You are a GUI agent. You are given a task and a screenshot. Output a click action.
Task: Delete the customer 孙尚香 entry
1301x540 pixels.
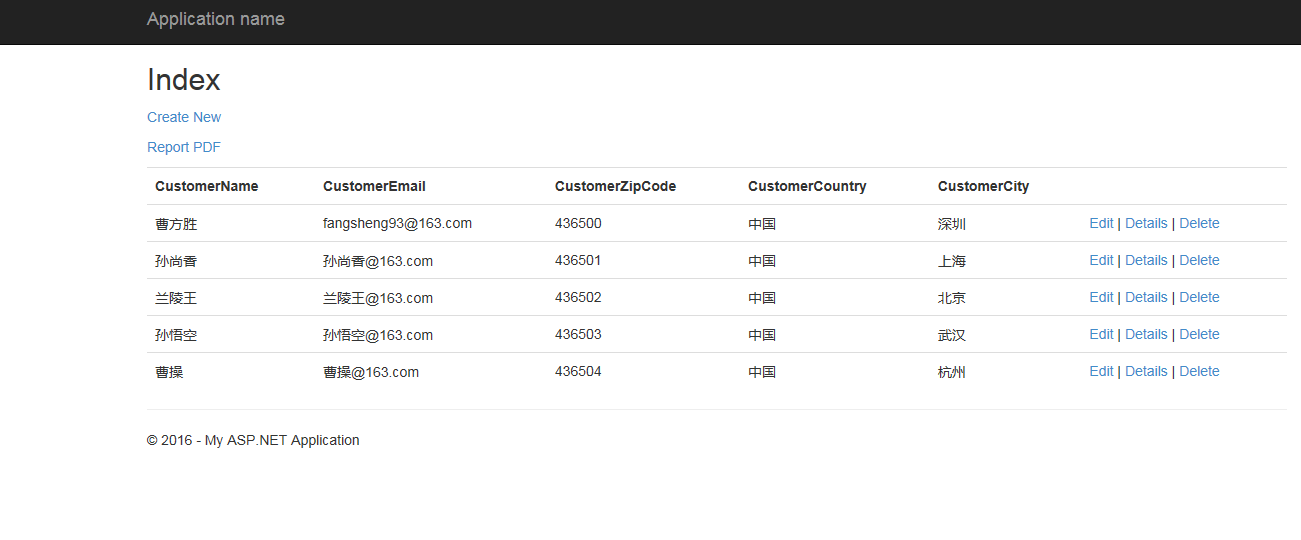[1199, 260]
